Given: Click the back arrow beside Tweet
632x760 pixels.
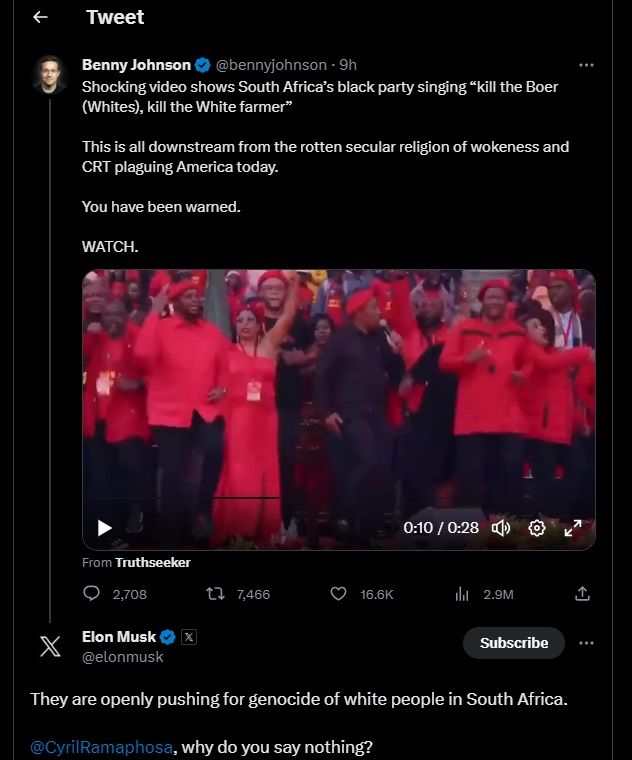Looking at the screenshot, I should [x=40, y=18].
